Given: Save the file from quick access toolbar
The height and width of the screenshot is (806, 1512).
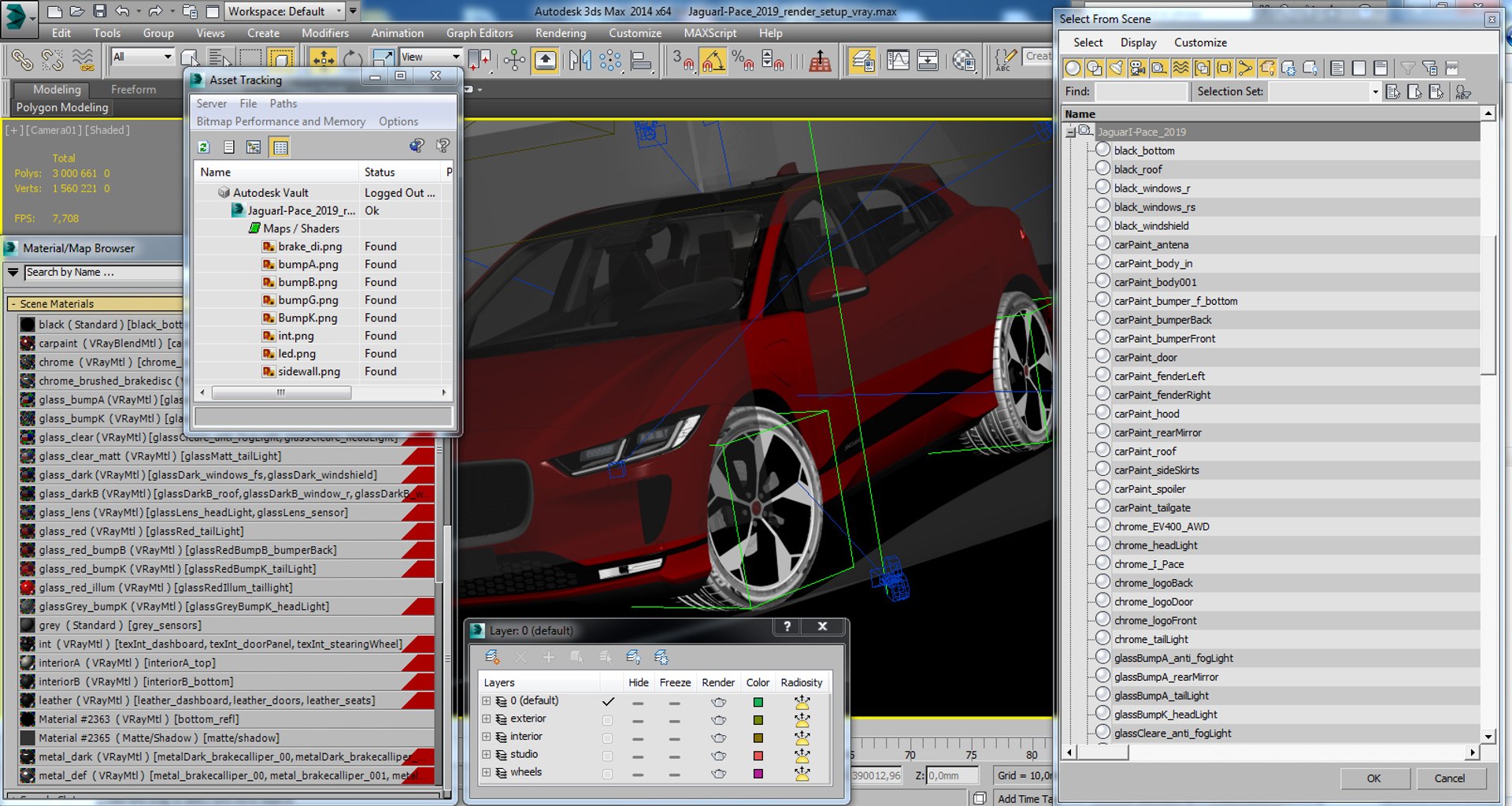Looking at the screenshot, I should point(99,11).
